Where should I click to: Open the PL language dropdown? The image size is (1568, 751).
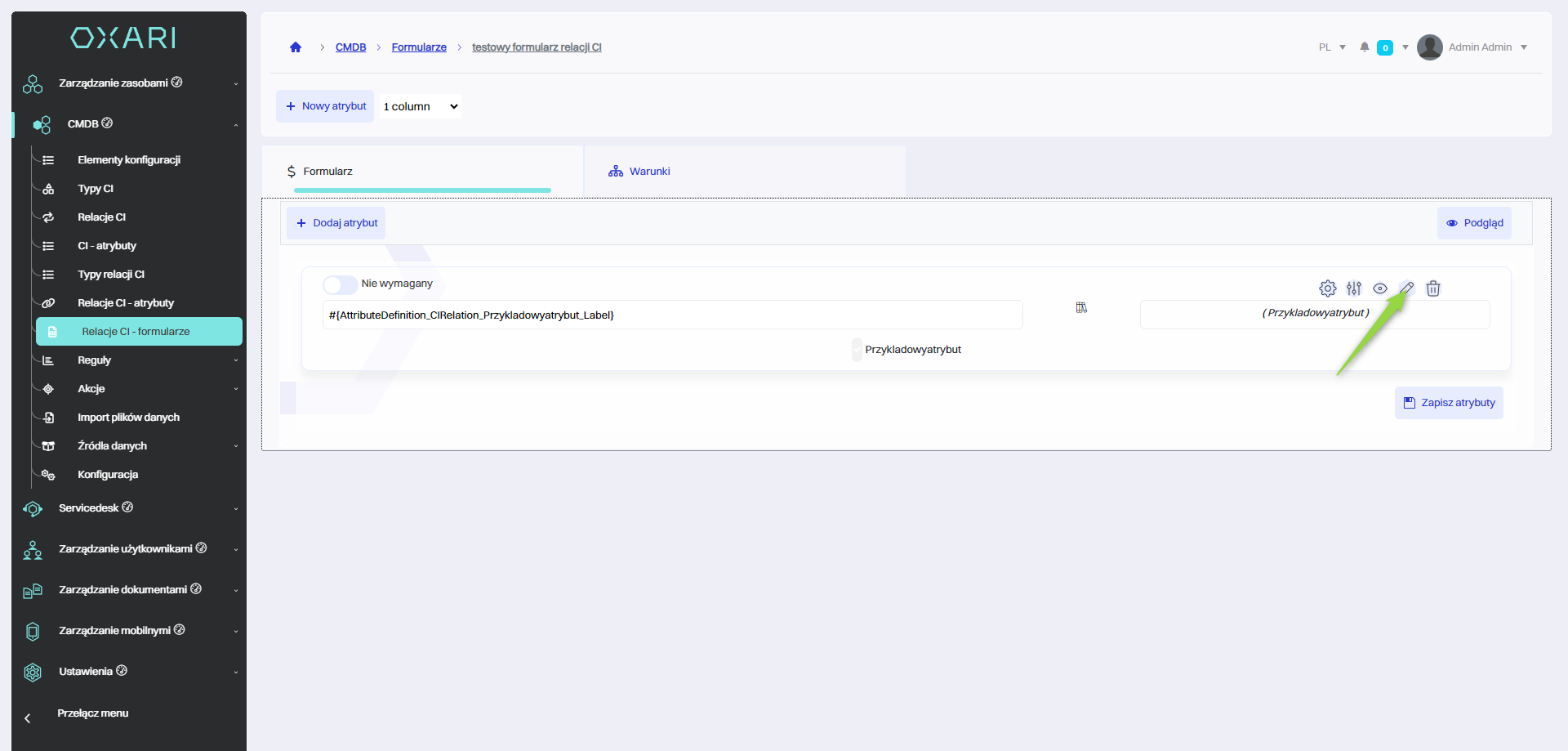click(x=1331, y=47)
